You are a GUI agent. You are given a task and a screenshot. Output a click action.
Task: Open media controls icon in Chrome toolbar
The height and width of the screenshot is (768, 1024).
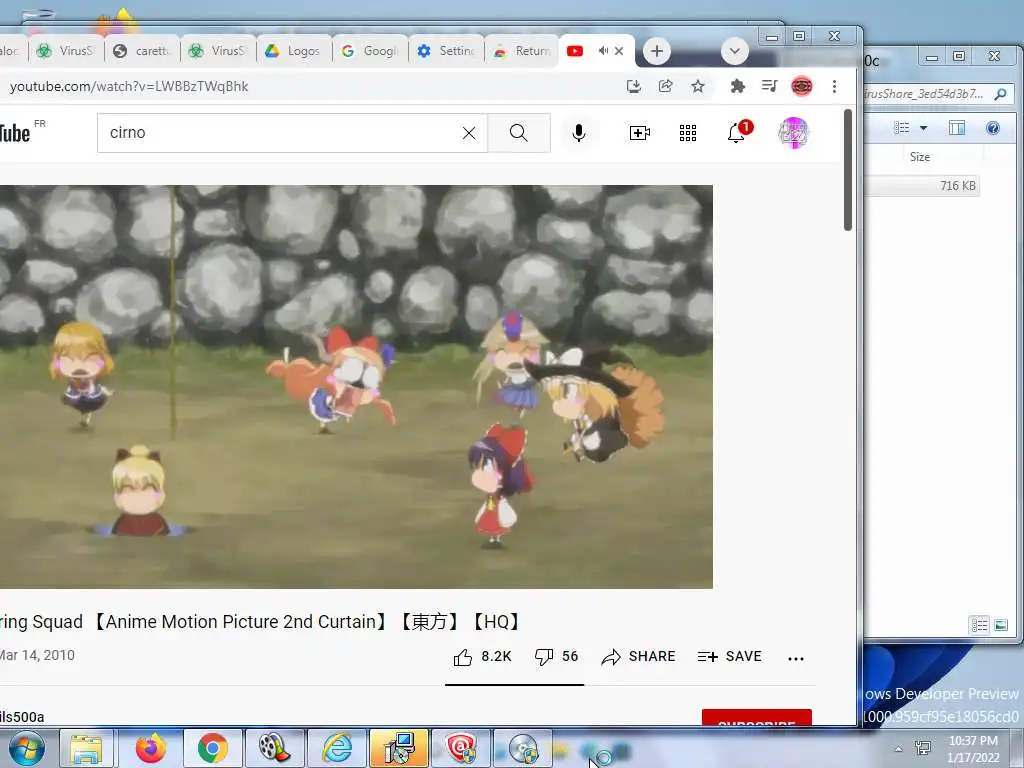click(769, 86)
